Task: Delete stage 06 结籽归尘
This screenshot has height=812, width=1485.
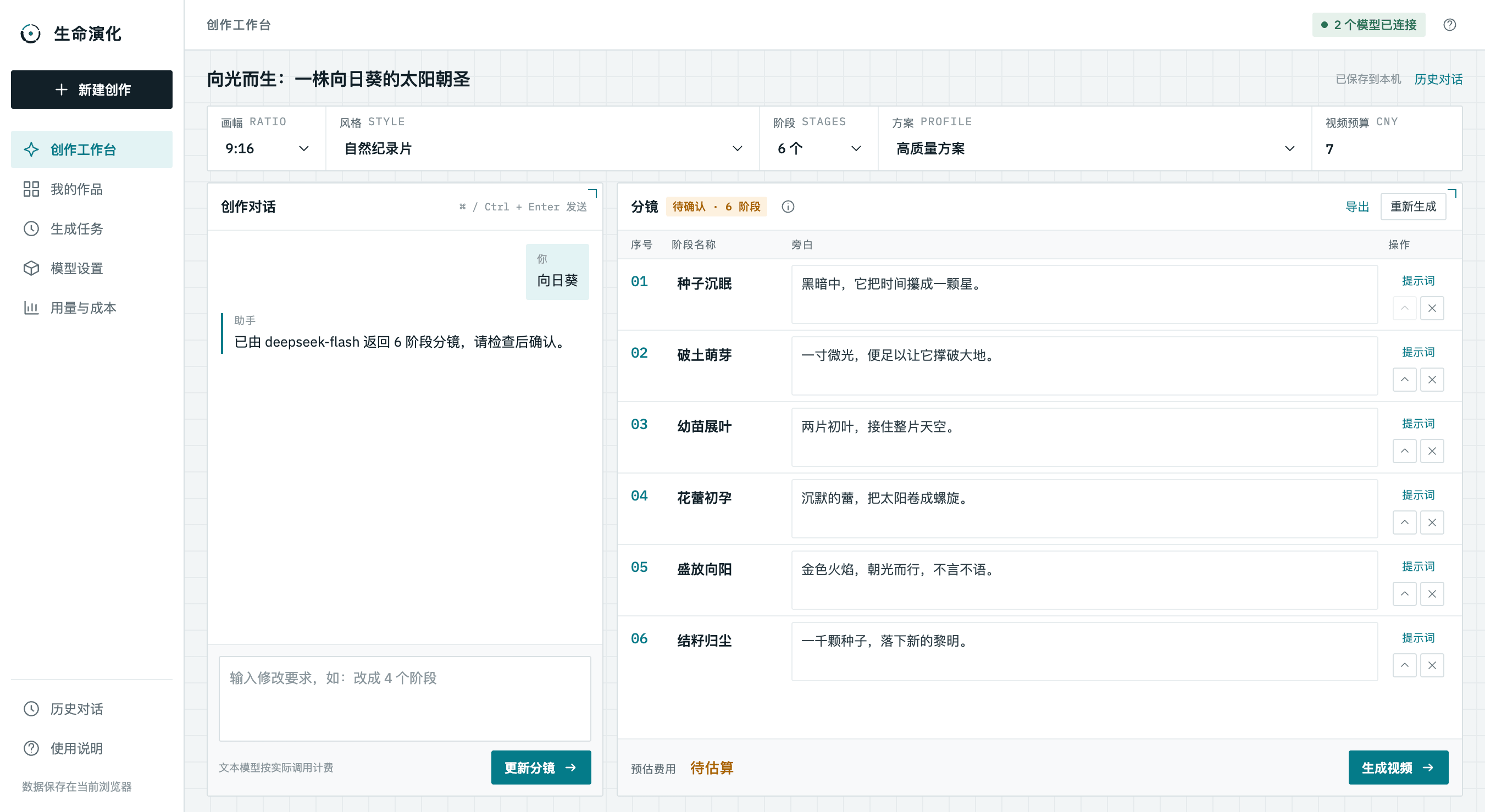Action: [x=1432, y=666]
